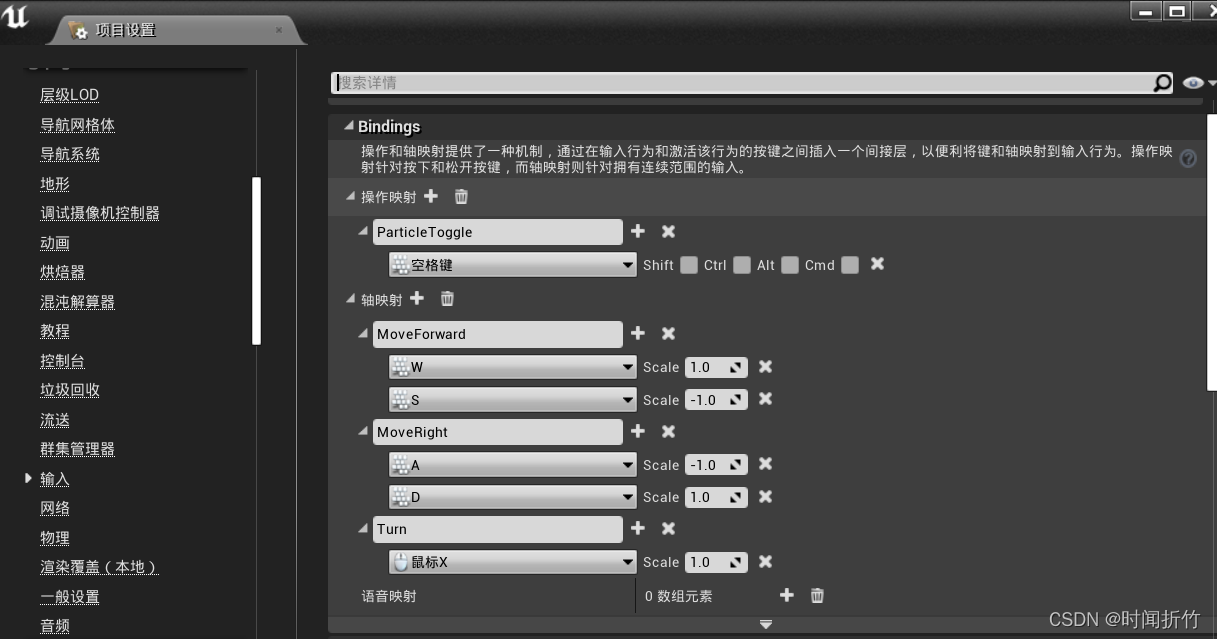Open the 垃圾回收 settings category
The width and height of the screenshot is (1217, 639).
point(69,390)
